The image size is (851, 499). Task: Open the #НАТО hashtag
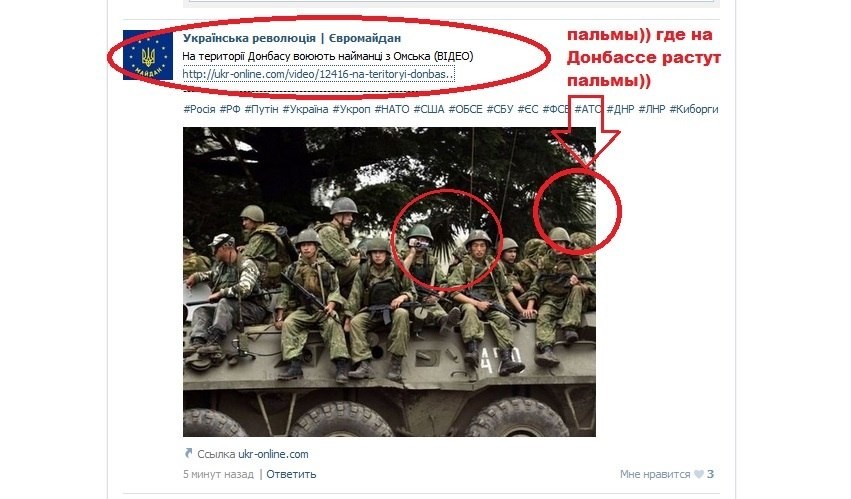tap(392, 109)
